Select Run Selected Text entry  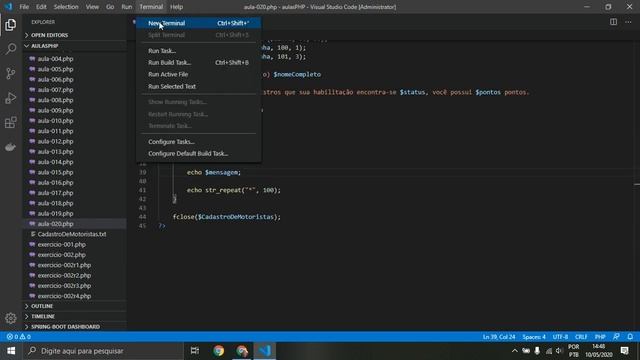(198, 87)
